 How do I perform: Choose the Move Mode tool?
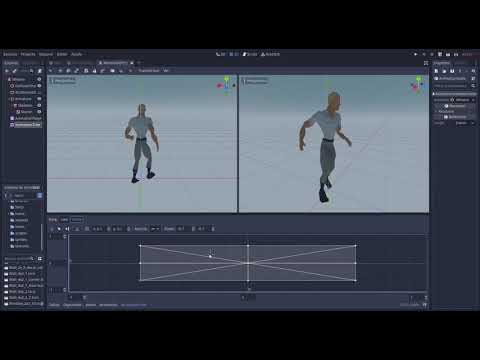pyautogui.click(x=60, y=71)
